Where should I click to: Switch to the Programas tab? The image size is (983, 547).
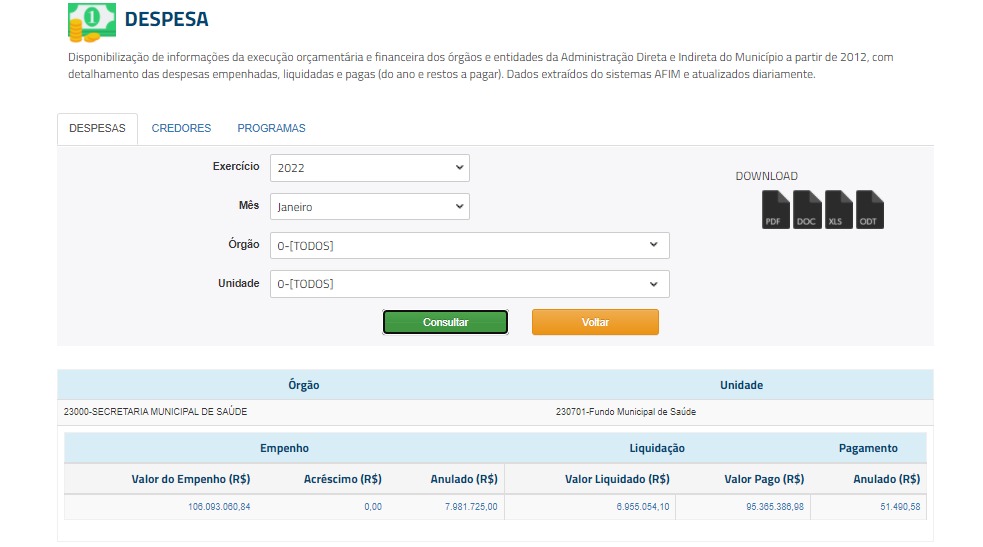[x=271, y=128]
